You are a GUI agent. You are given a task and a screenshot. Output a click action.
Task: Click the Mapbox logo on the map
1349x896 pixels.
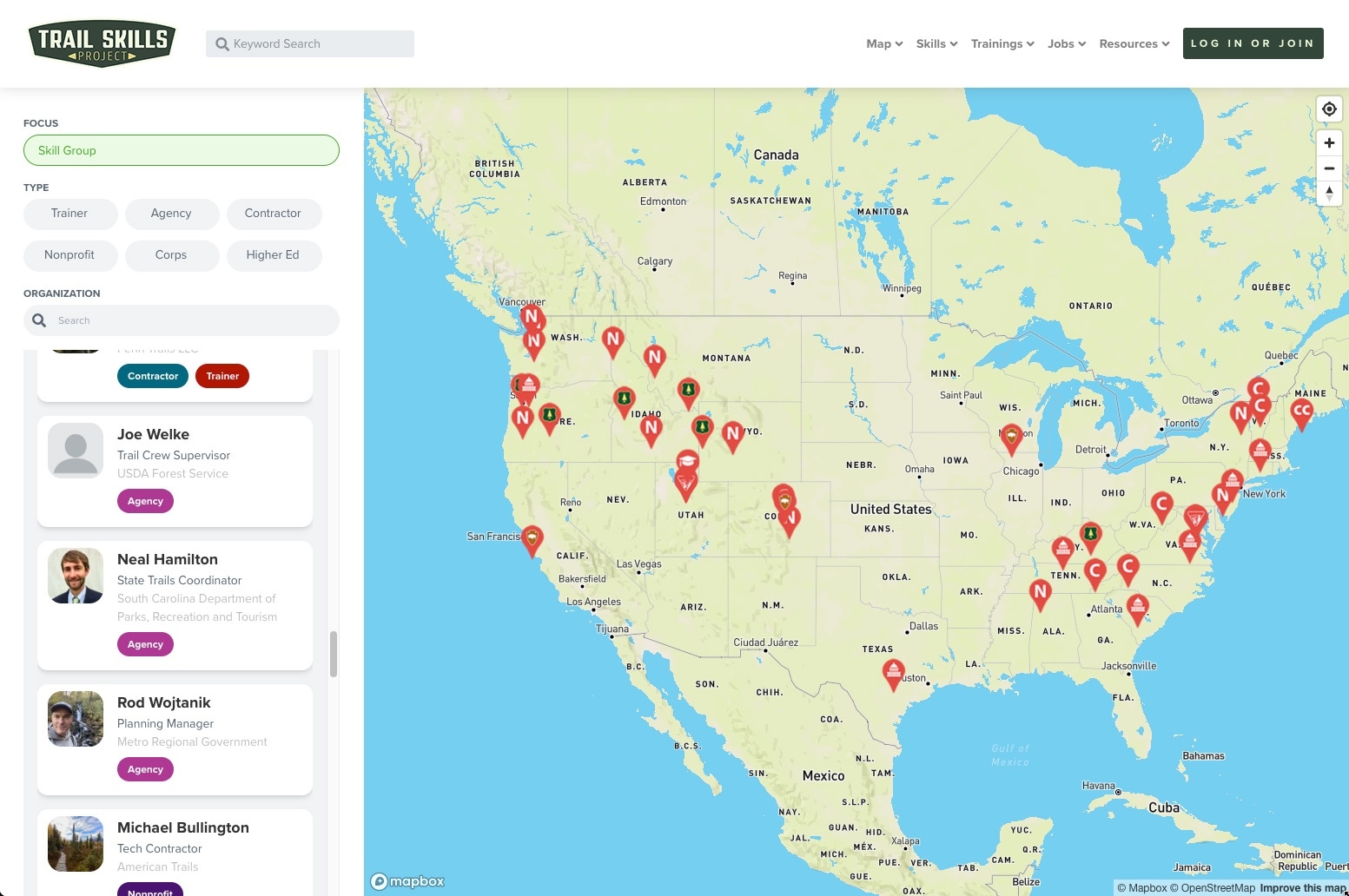tap(408, 881)
